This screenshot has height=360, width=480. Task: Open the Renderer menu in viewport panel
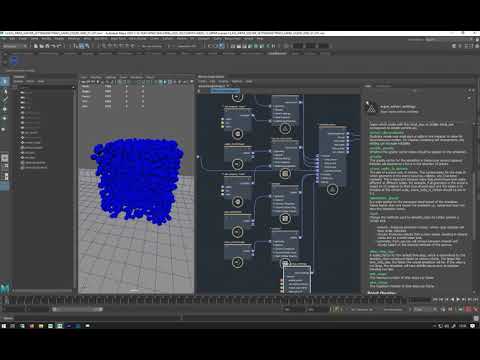pos(136,77)
